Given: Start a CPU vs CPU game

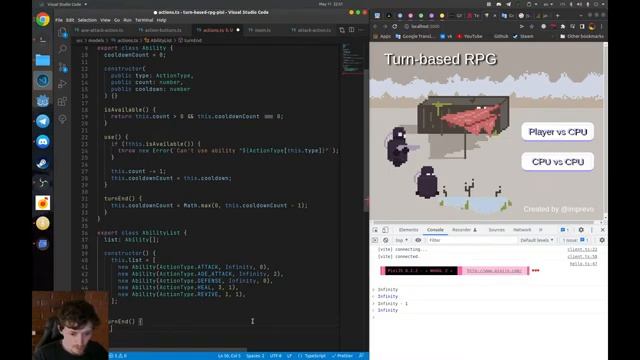Looking at the screenshot, I should (558, 162).
